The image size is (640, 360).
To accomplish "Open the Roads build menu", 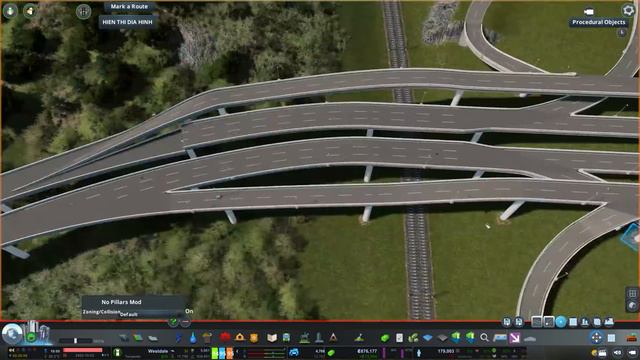I will tap(124, 338).
